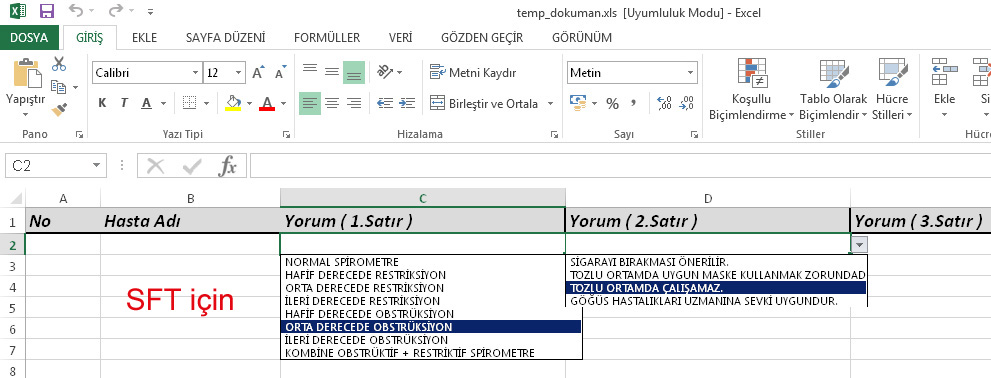
Task: Switch to the VERİ tab
Action: (x=401, y=37)
